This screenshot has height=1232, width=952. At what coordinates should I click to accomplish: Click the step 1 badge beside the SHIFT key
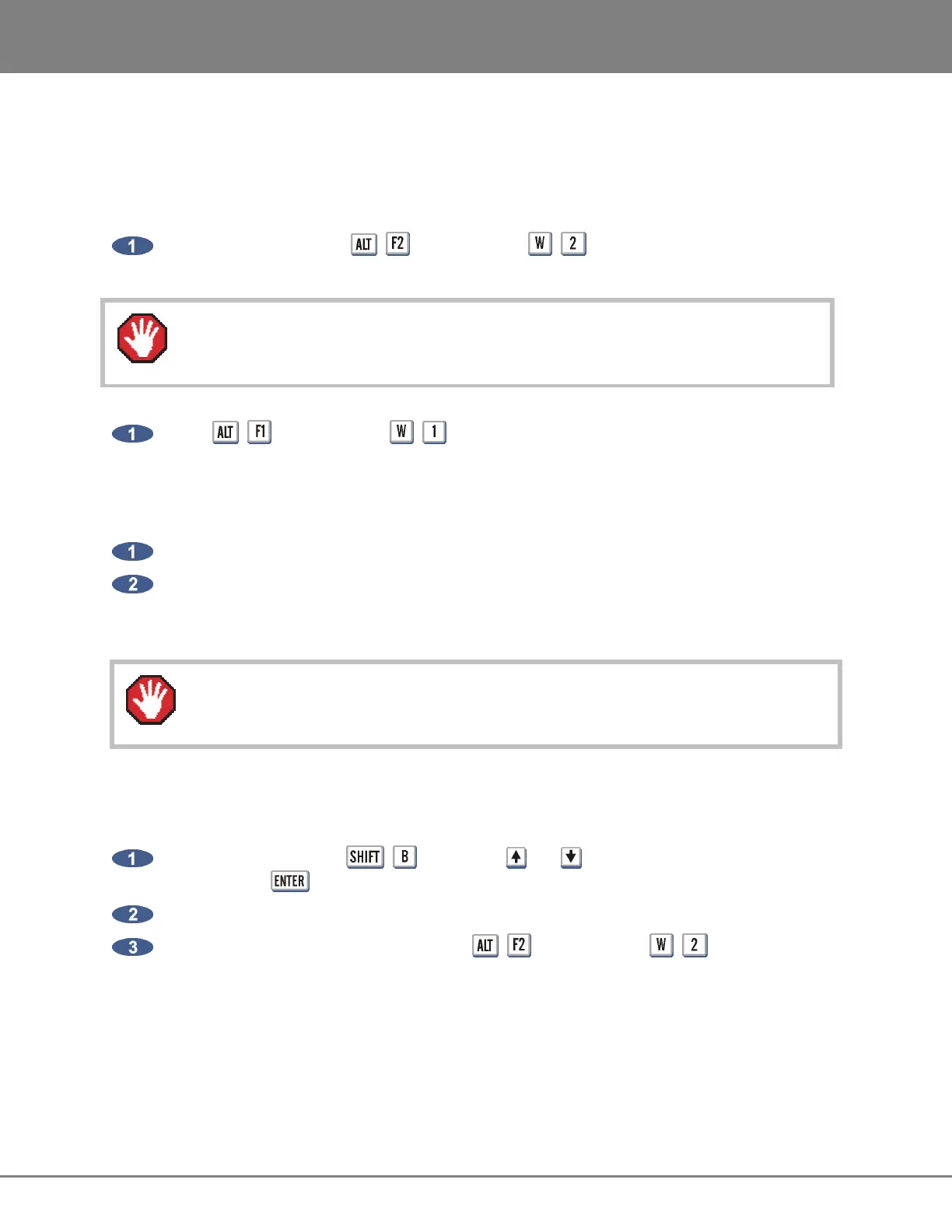tap(133, 859)
